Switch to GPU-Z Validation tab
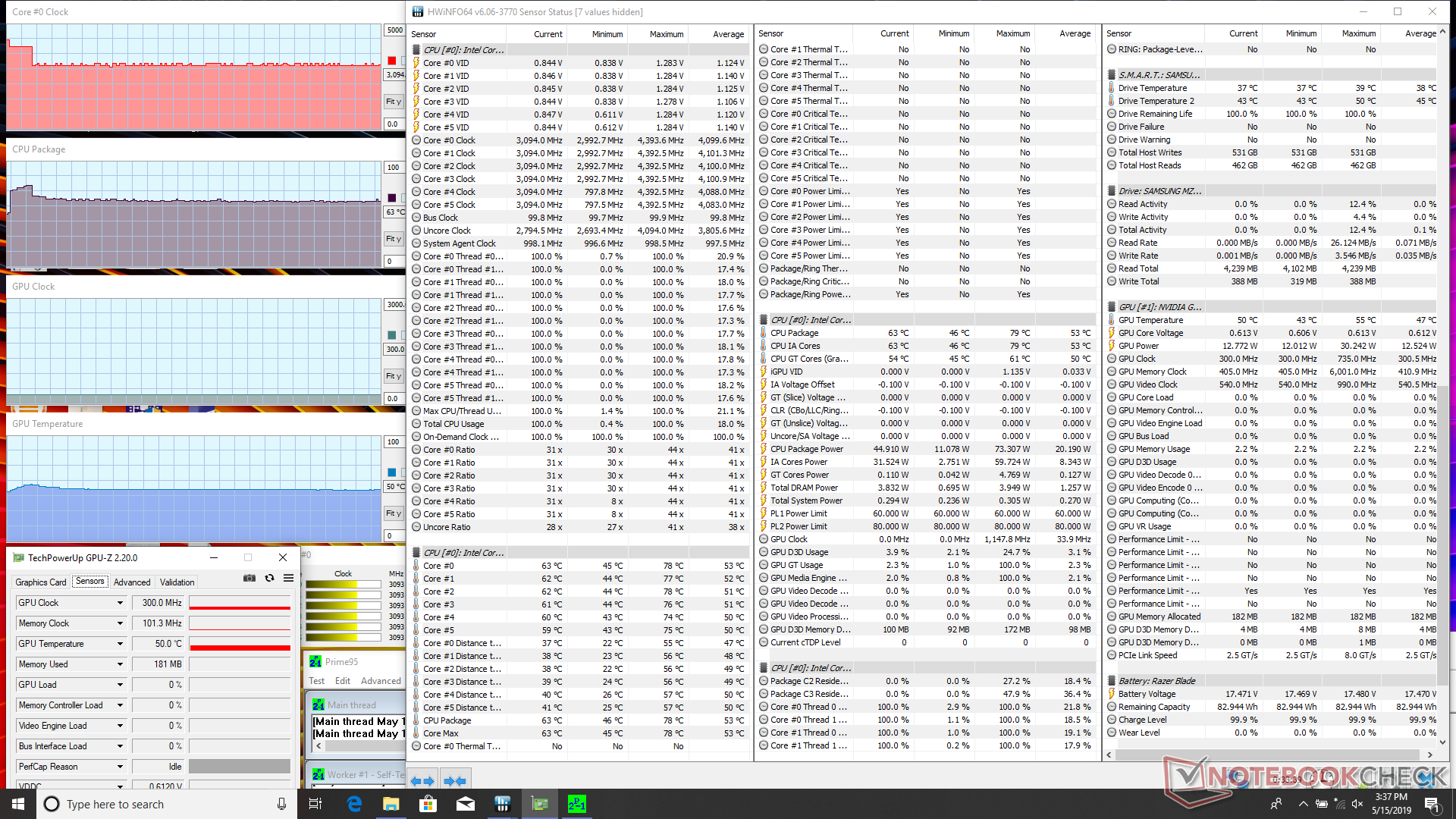The height and width of the screenshot is (819, 1456). (177, 582)
